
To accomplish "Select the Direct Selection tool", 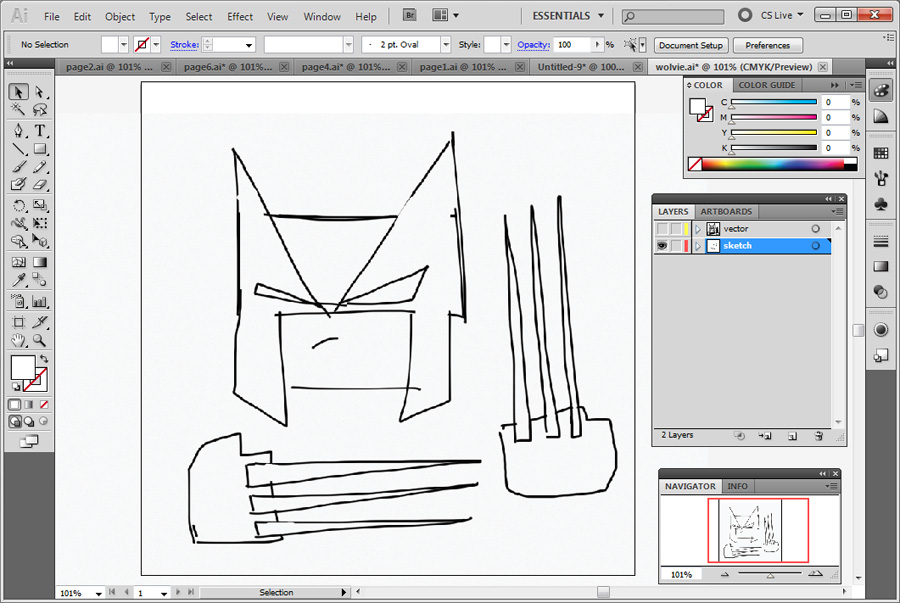I will click(40, 92).
